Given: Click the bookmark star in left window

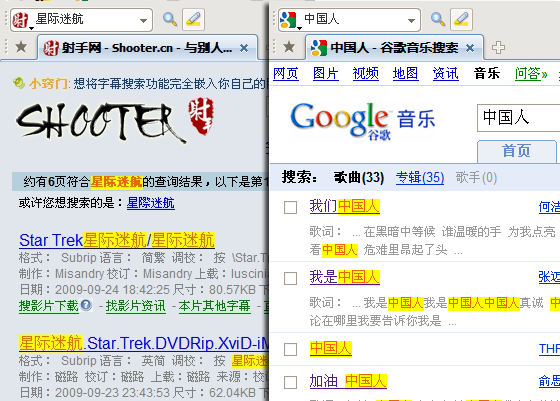Looking at the screenshot, I should click(21, 46).
